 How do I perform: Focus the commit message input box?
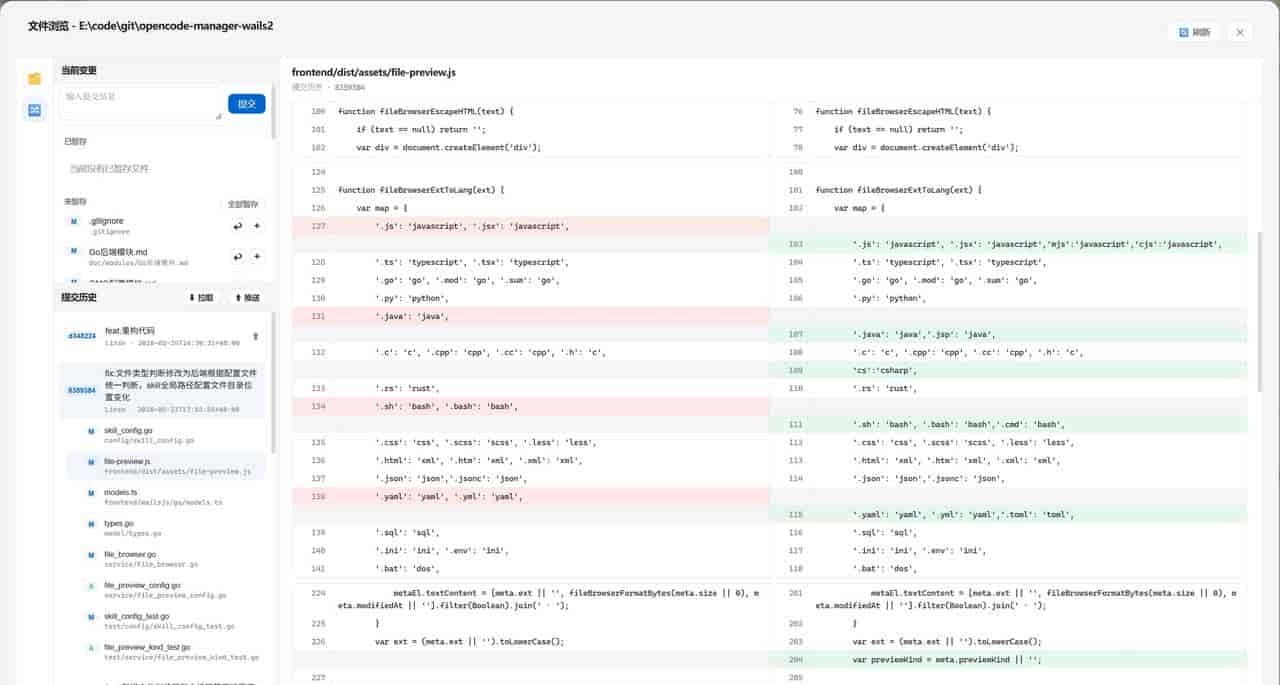[x=140, y=104]
